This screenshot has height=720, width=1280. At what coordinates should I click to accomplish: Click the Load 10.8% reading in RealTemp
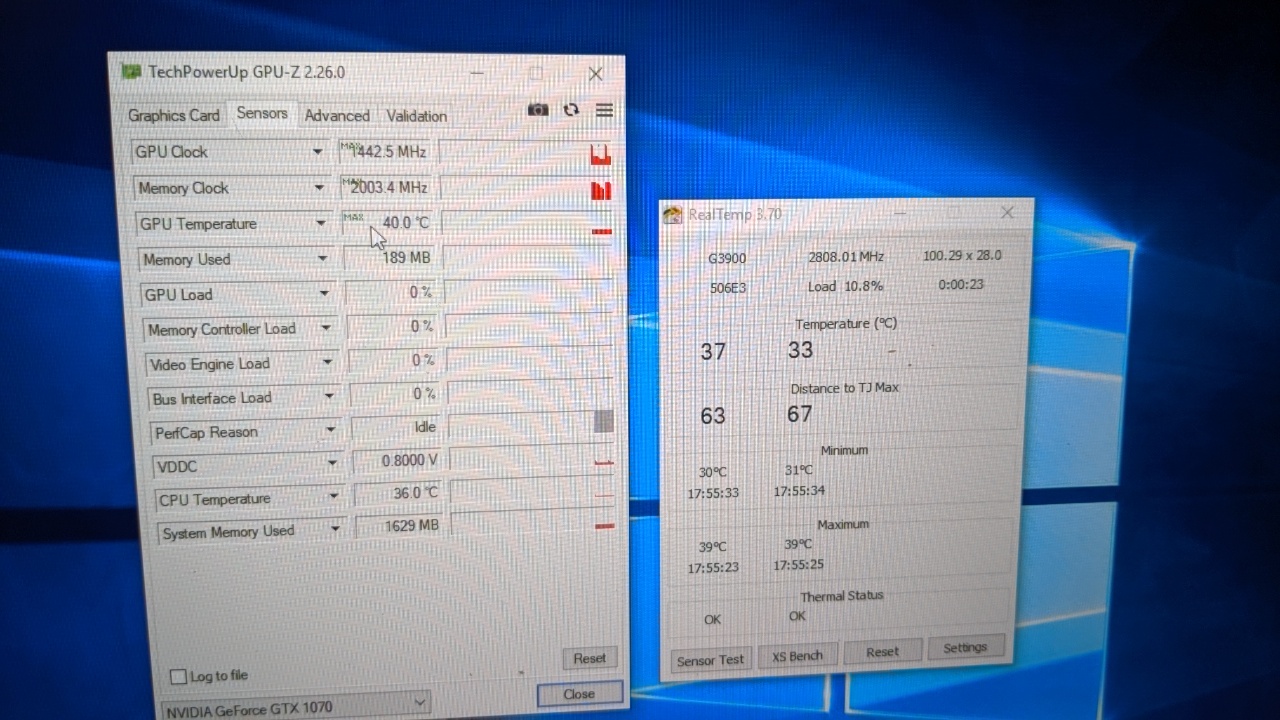point(846,286)
